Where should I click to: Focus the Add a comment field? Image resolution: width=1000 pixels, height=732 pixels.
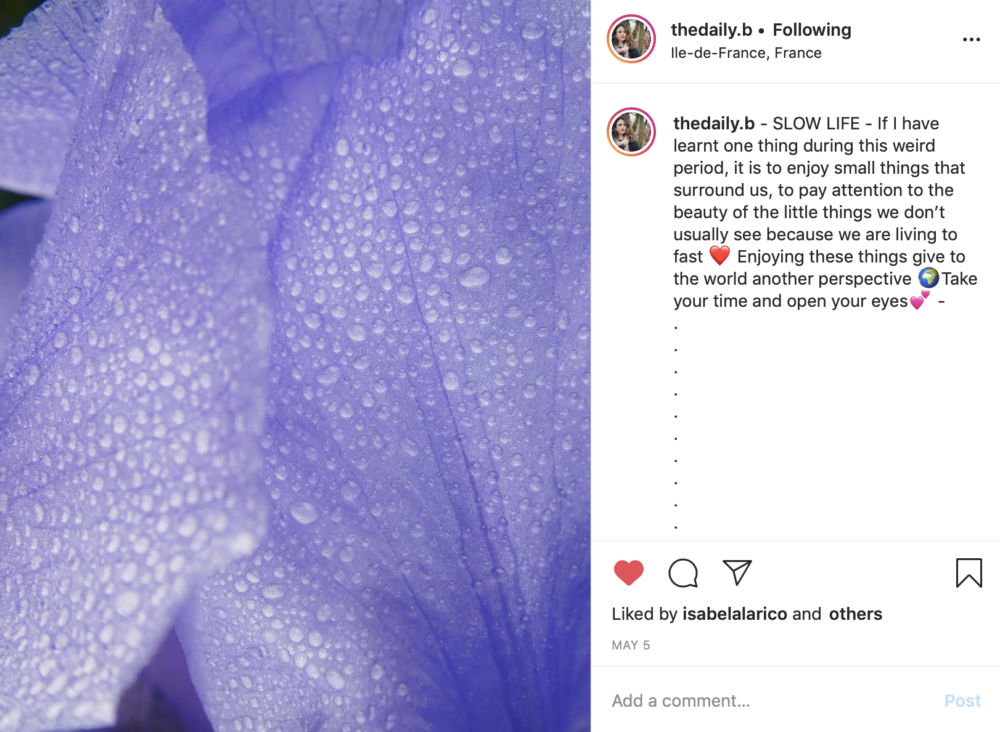click(x=772, y=701)
